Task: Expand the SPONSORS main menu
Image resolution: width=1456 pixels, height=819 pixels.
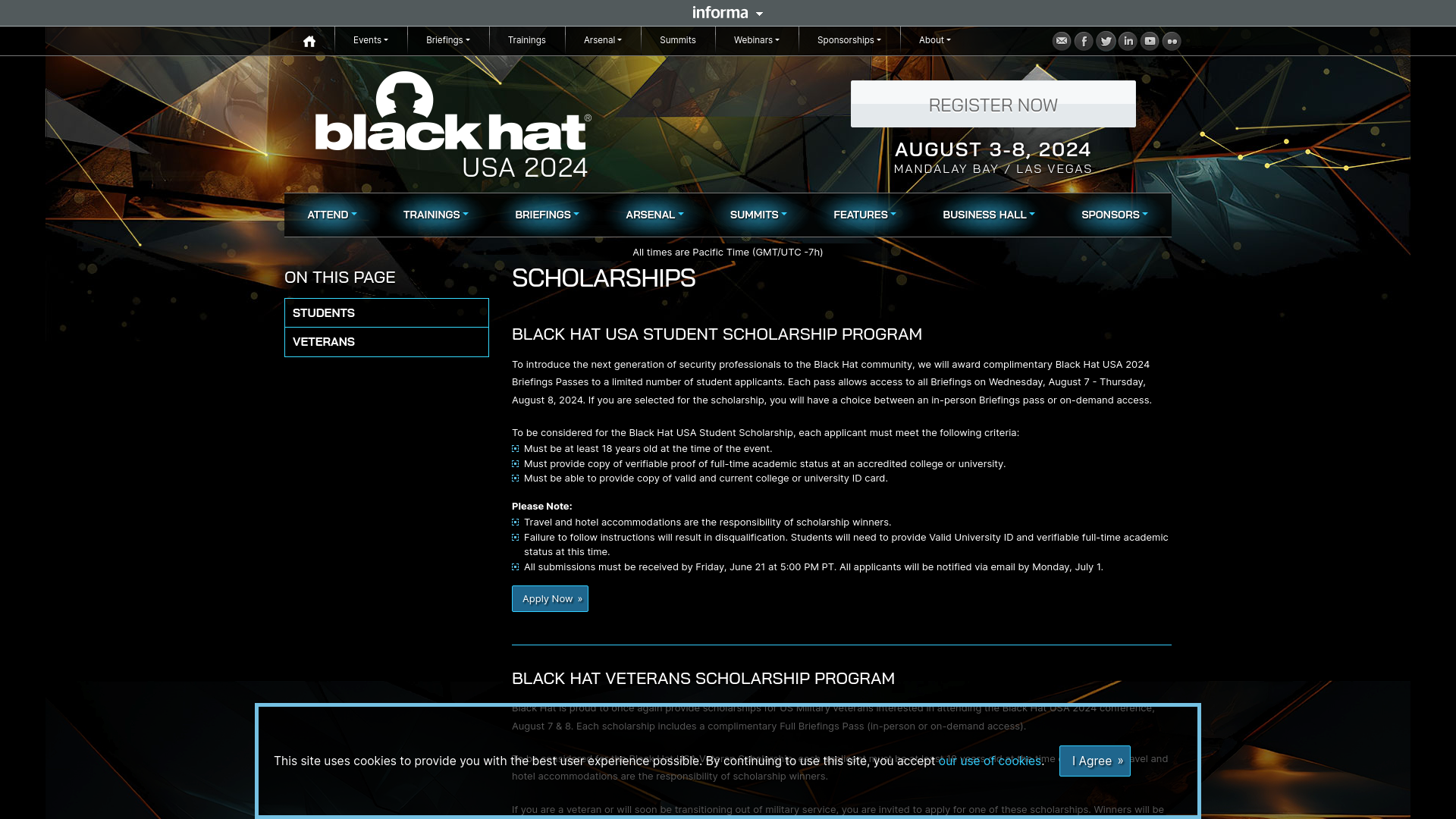Action: tap(1115, 215)
